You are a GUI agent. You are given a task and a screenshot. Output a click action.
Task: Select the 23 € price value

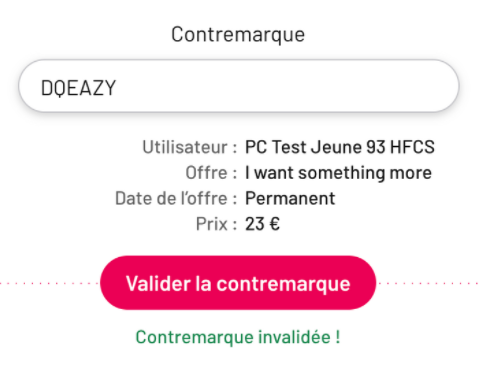tap(262, 224)
